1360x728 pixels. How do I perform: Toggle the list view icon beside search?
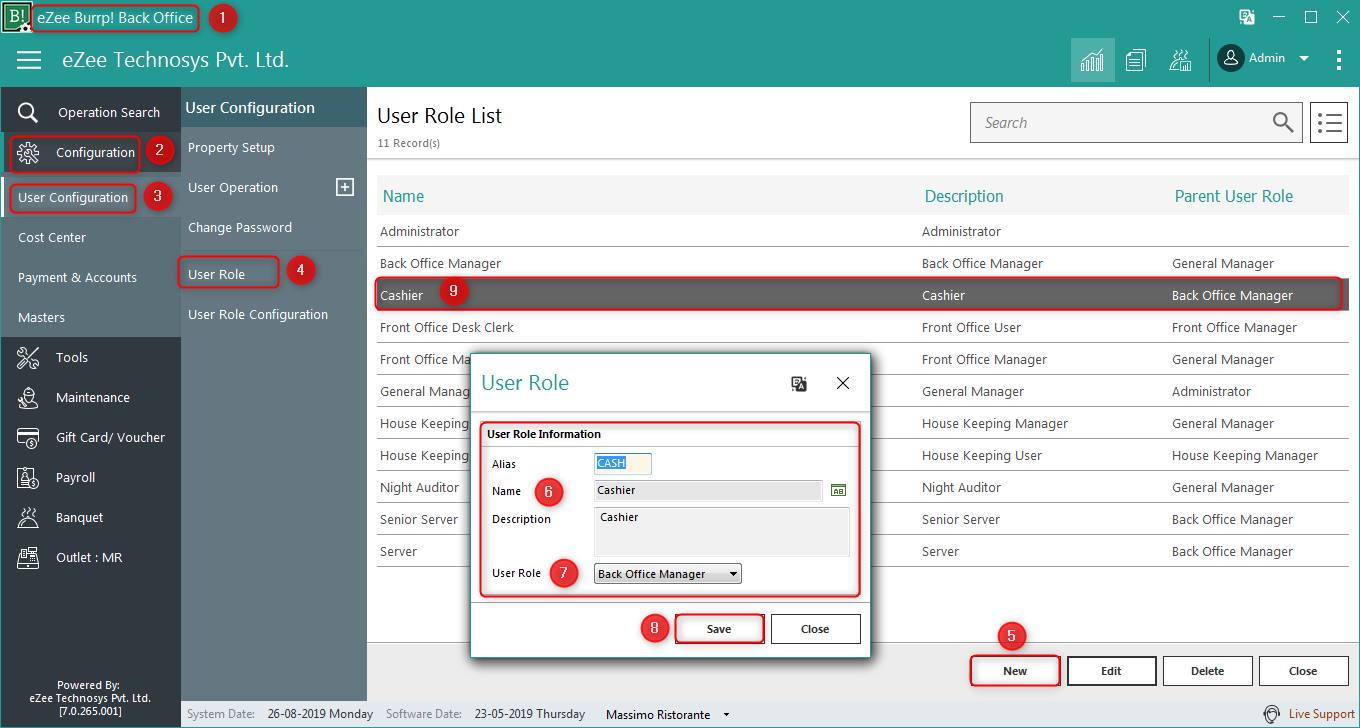[1329, 123]
